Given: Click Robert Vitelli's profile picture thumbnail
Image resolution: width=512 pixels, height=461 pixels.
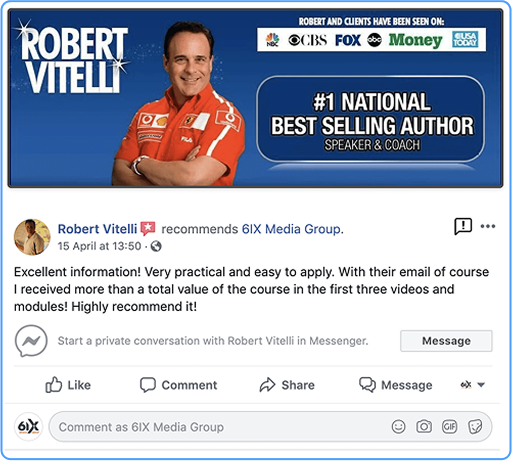Looking at the screenshot, I should [32, 237].
